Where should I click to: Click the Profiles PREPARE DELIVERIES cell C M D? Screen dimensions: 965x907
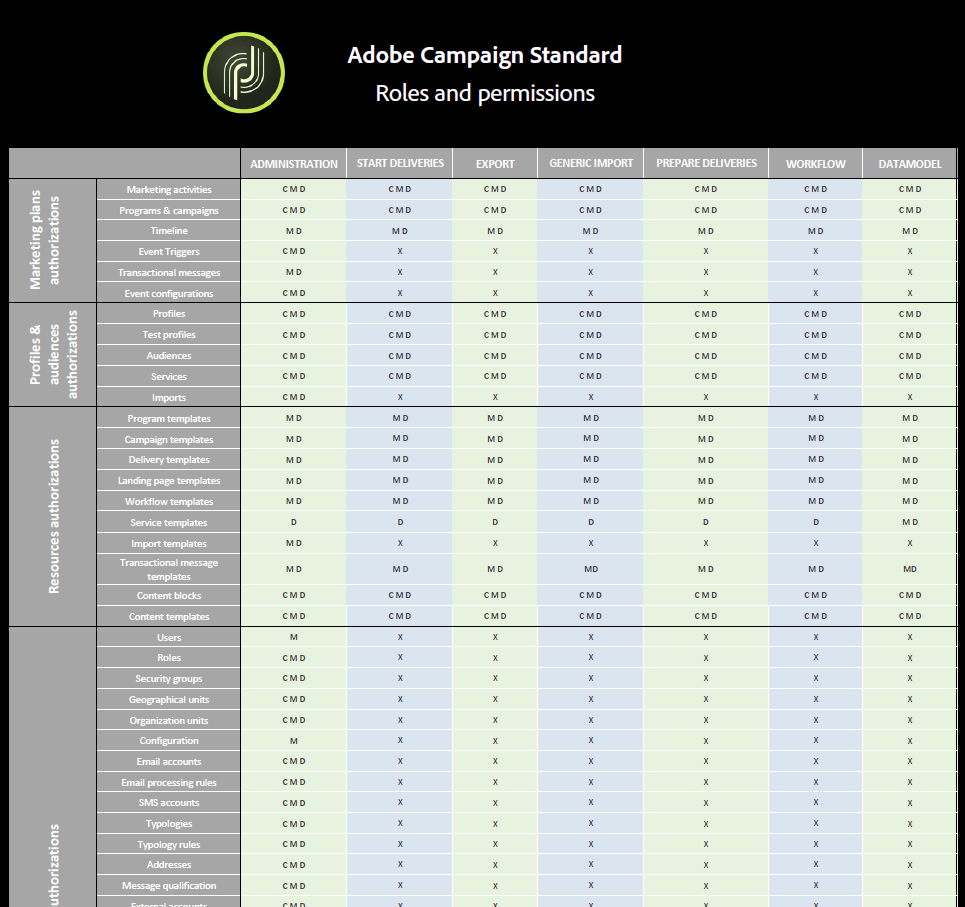click(x=706, y=314)
